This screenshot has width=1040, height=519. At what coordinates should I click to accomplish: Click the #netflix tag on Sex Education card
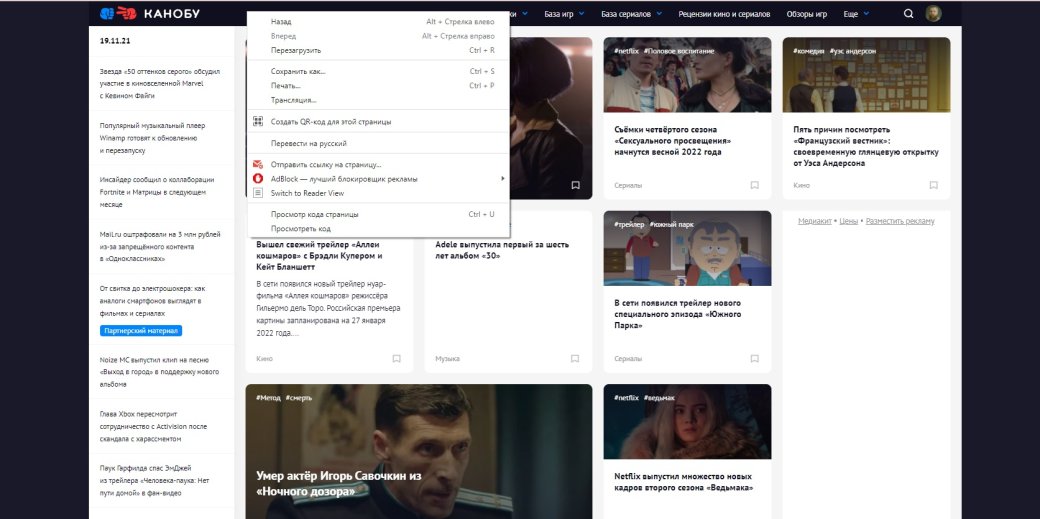(626, 50)
